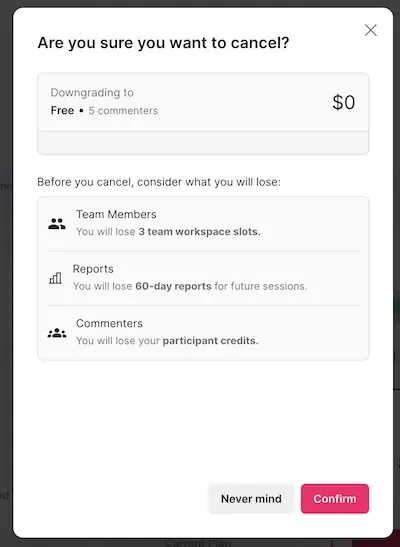Click the 60-day reports bold text
This screenshot has width=400, height=547.
(173, 286)
